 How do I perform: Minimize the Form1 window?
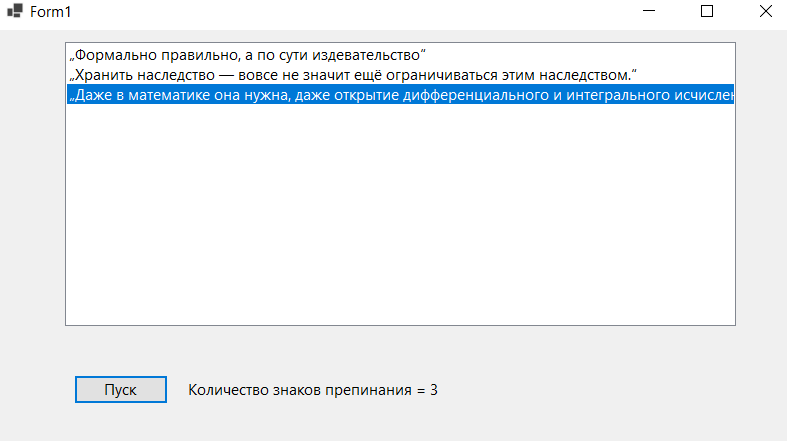(649, 11)
